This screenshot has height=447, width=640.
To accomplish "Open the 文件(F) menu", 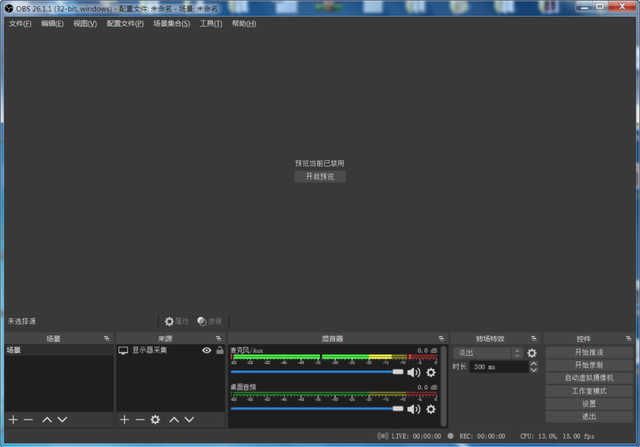I will [x=20, y=24].
